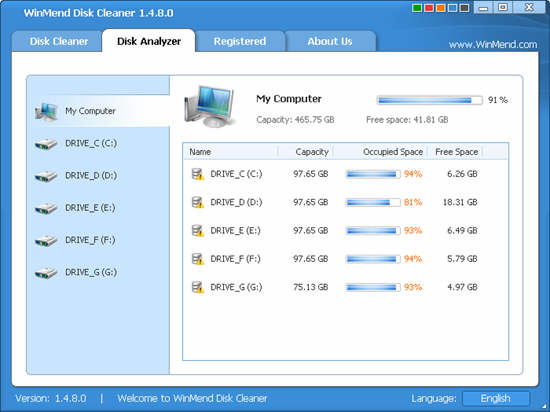The image size is (550, 412).
Task: Click the DRIVE_D warning disk icon in table
Action: coord(197,202)
